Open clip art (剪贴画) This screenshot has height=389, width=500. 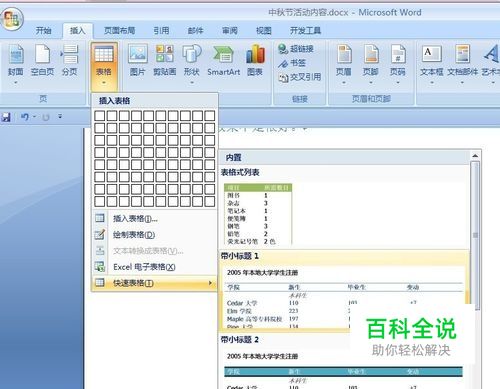[165, 60]
